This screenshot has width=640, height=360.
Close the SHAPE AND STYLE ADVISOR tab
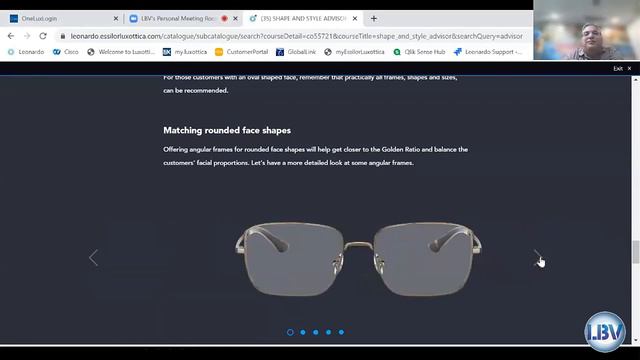355,18
